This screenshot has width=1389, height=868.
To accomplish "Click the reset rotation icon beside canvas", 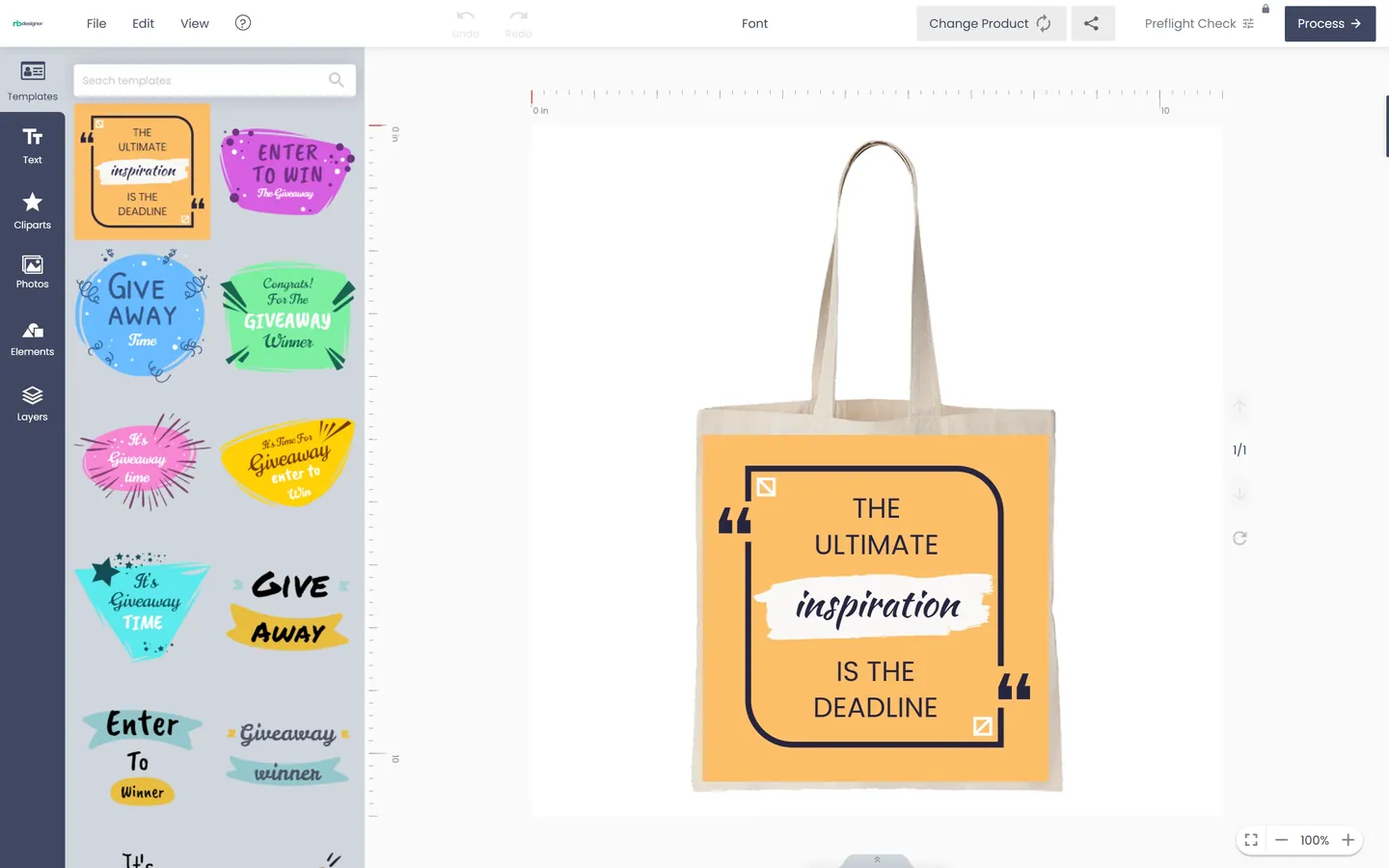I will pos(1239,538).
